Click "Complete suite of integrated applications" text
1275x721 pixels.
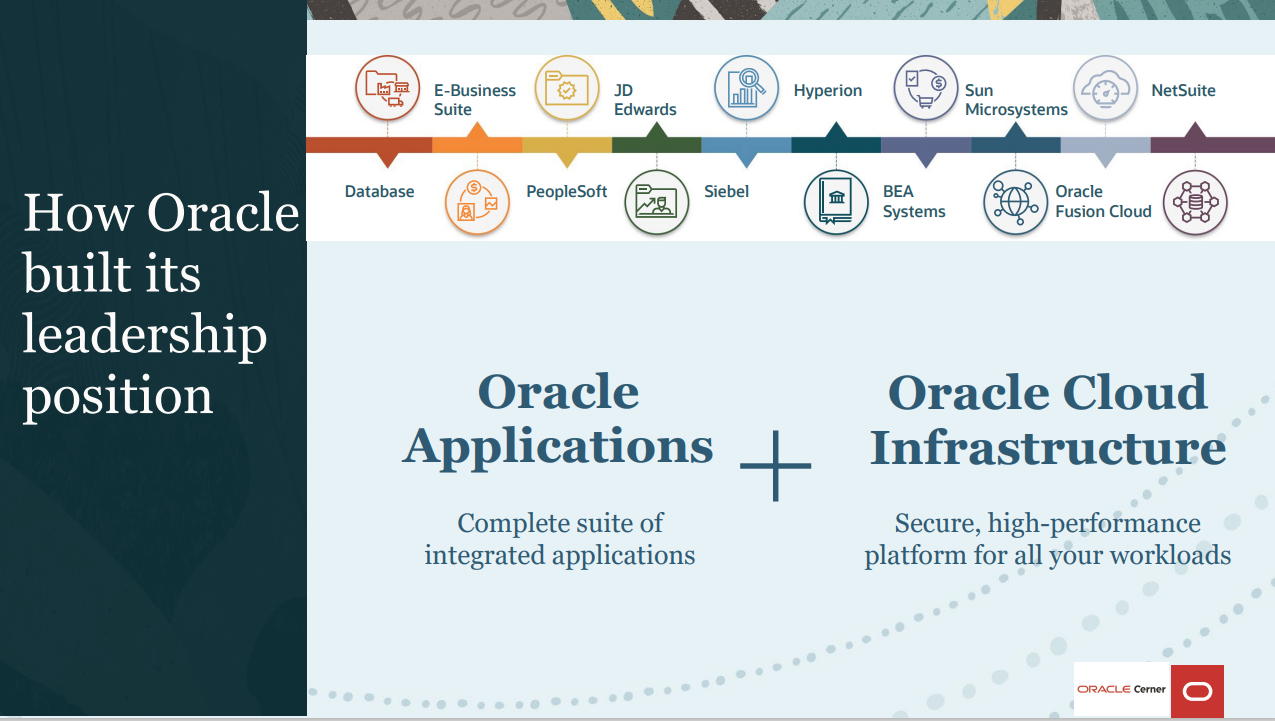click(560, 539)
